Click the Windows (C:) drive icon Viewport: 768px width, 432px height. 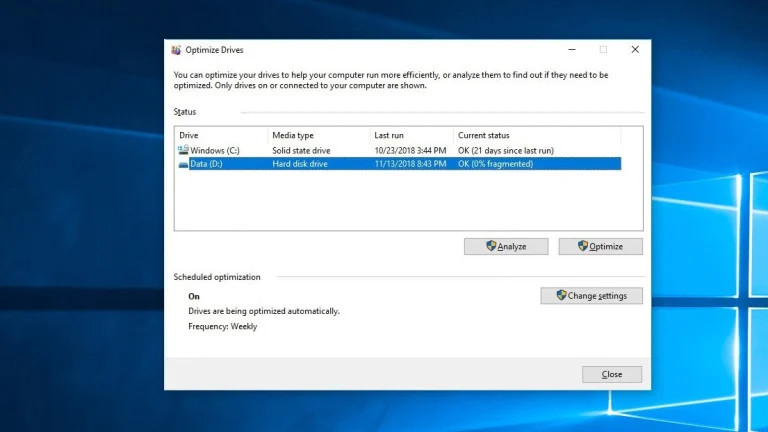pyautogui.click(x=183, y=150)
